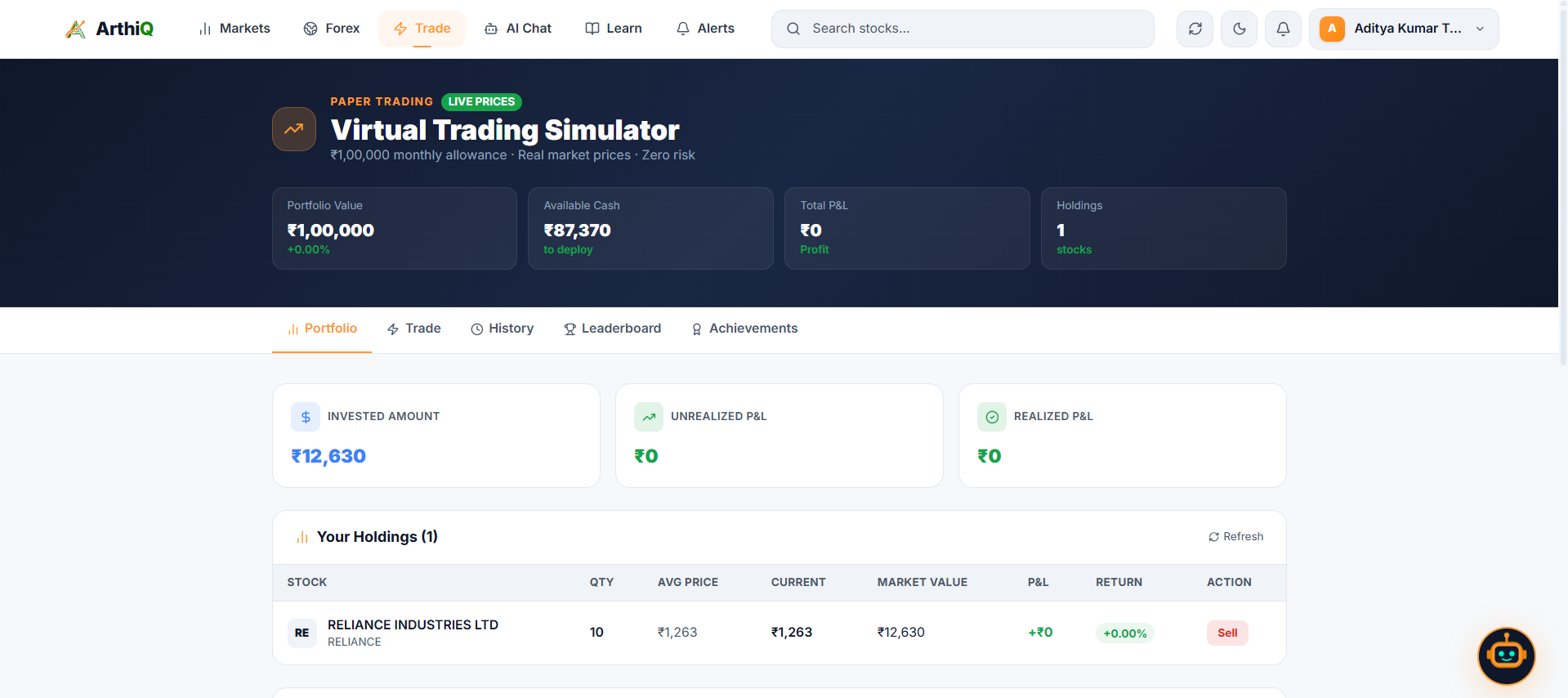Click the ArthiQ logo icon
This screenshot has width=1568, height=698.
point(75,29)
